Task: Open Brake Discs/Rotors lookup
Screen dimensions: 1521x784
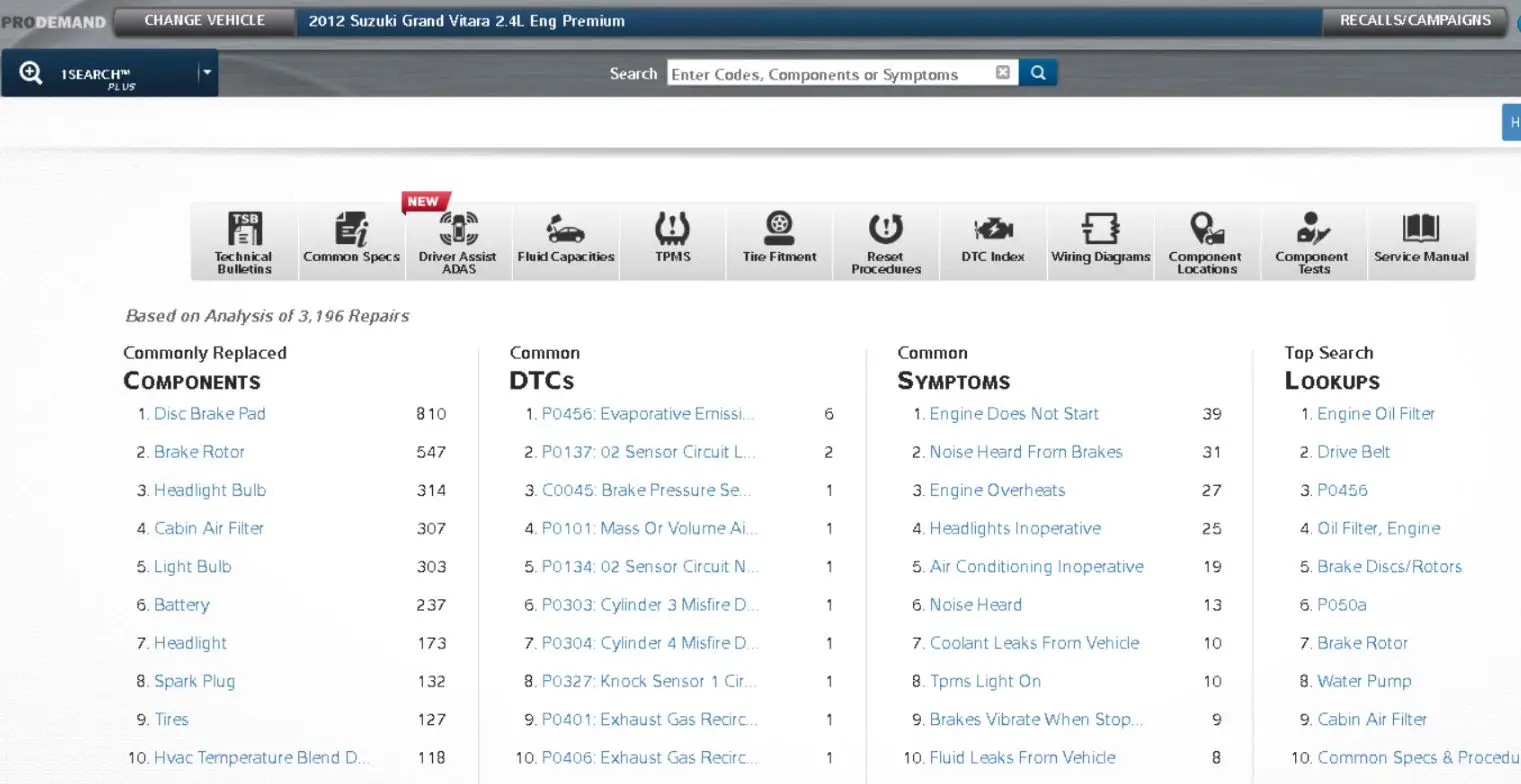Action: click(1389, 566)
